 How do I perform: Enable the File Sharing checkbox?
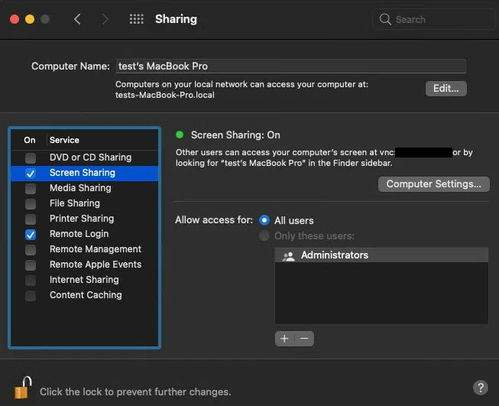pyautogui.click(x=30, y=204)
